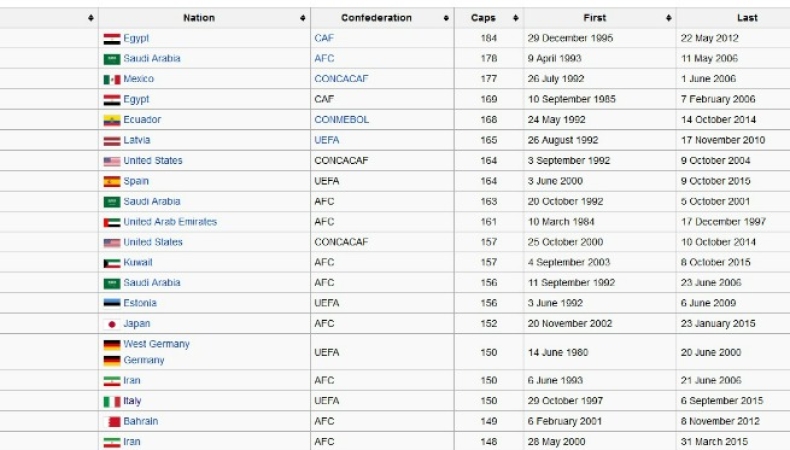Click the Iran flag in the 6 June 1993 row
The width and height of the screenshot is (790, 450).
[x=112, y=381]
